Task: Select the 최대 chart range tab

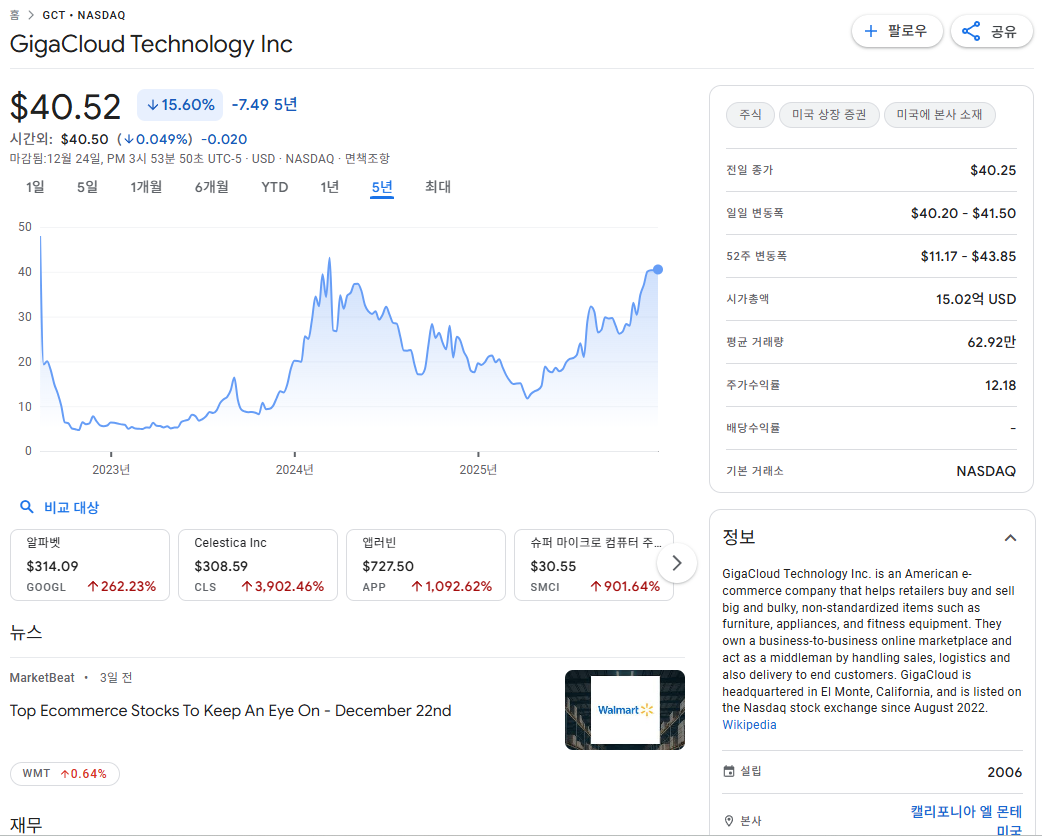Action: 438,187
